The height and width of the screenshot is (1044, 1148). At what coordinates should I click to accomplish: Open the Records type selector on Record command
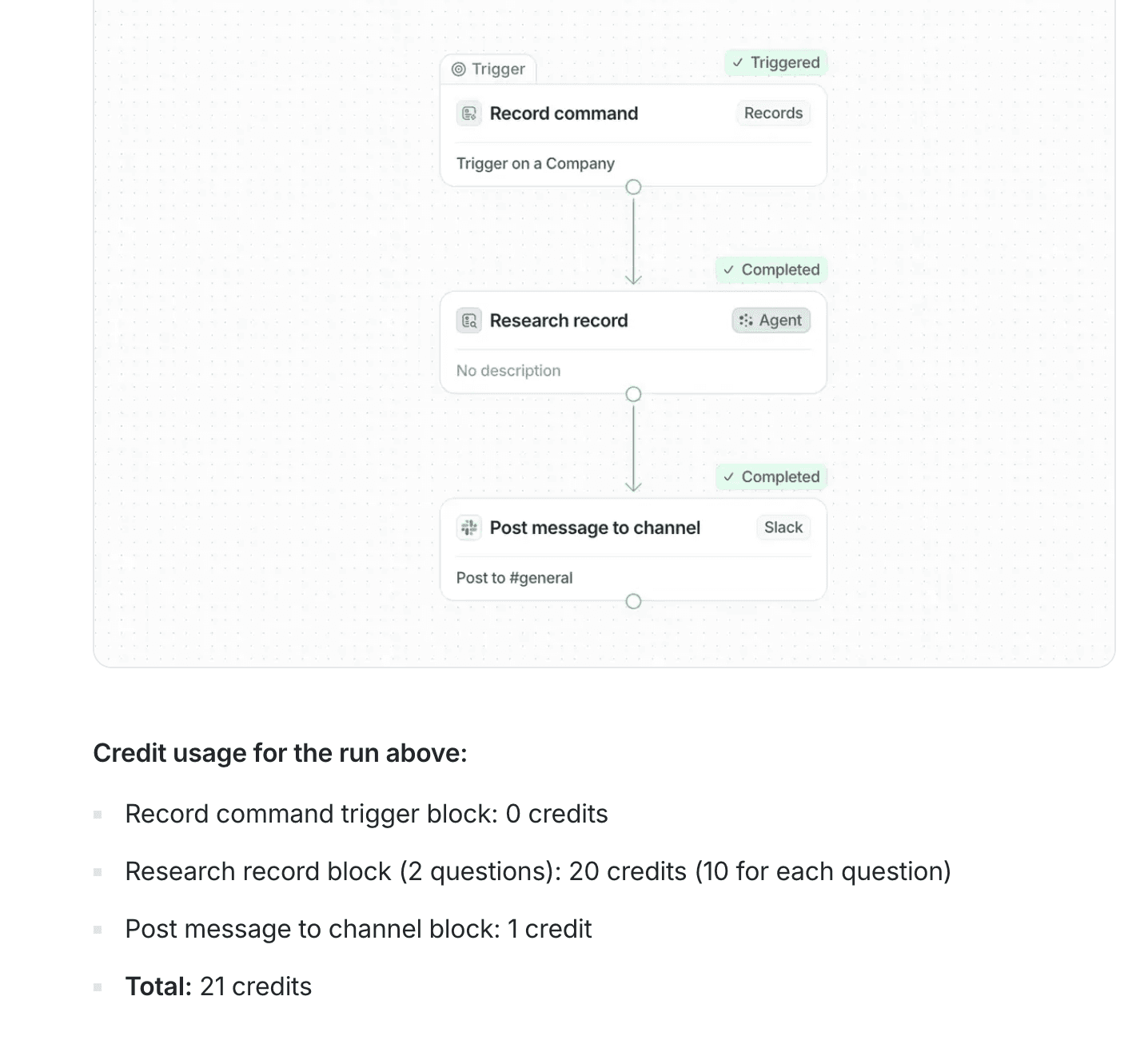[x=772, y=113]
